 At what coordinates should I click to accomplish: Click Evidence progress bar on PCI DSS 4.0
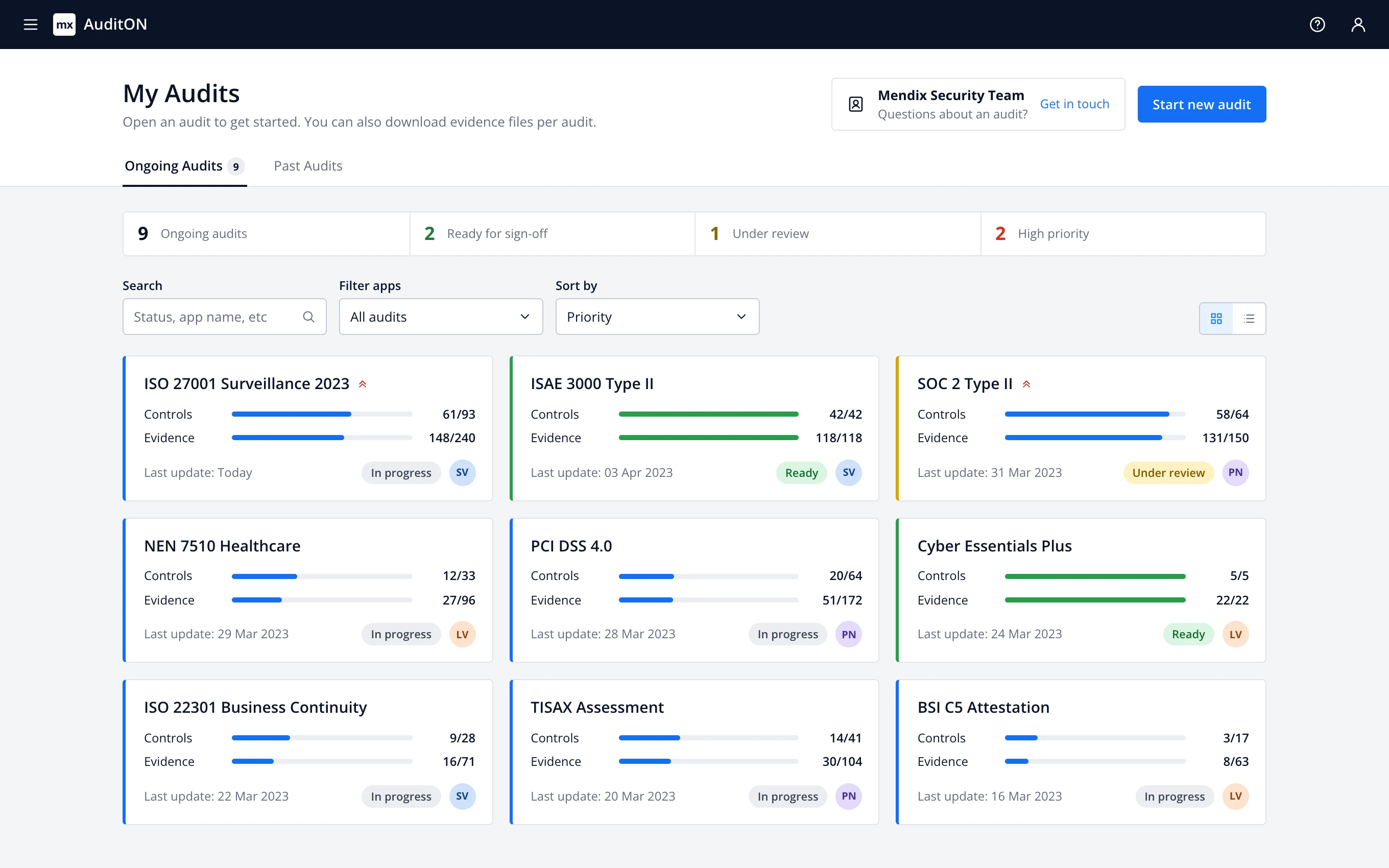[708, 600]
